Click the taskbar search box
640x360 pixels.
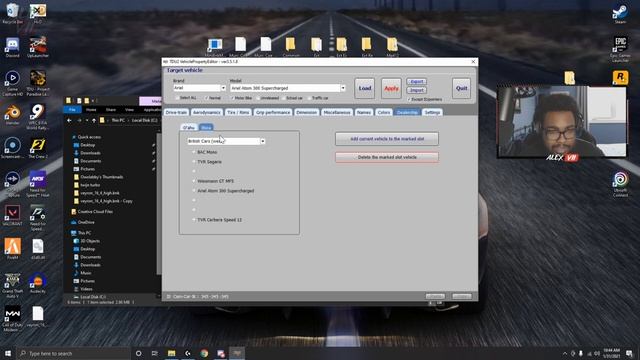tap(73, 353)
